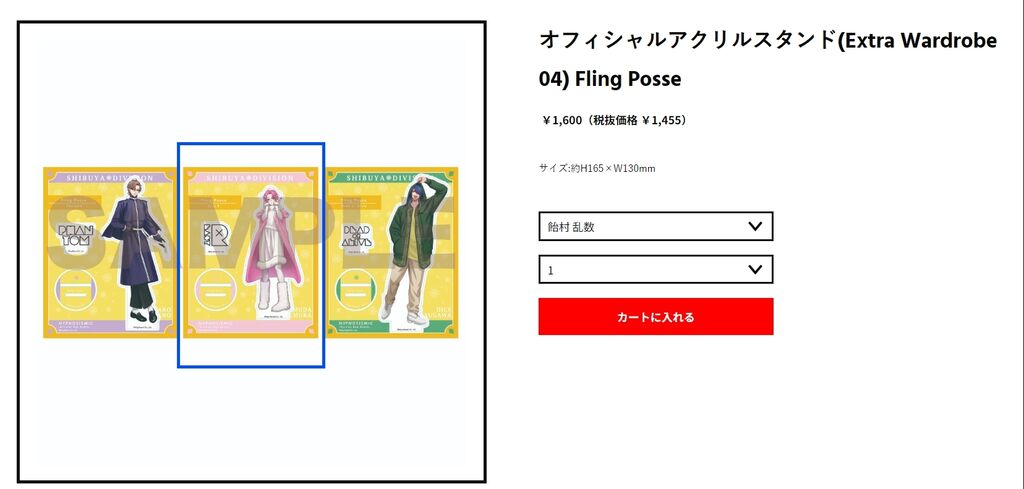This screenshot has height=489, width=1024.
Task: Click the red カートに入れる button
Action: point(656,317)
